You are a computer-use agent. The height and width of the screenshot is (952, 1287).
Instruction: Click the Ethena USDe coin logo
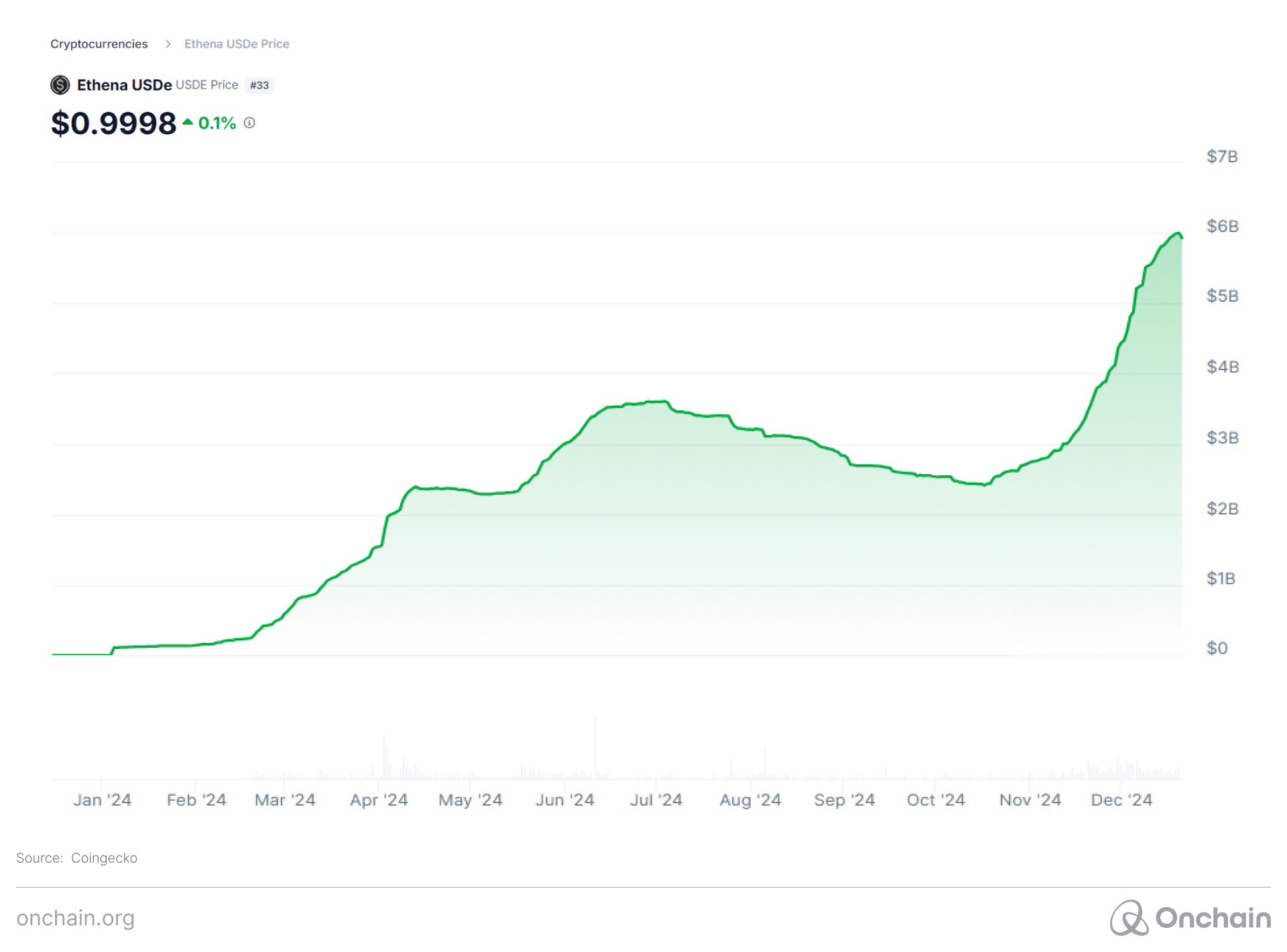60,85
